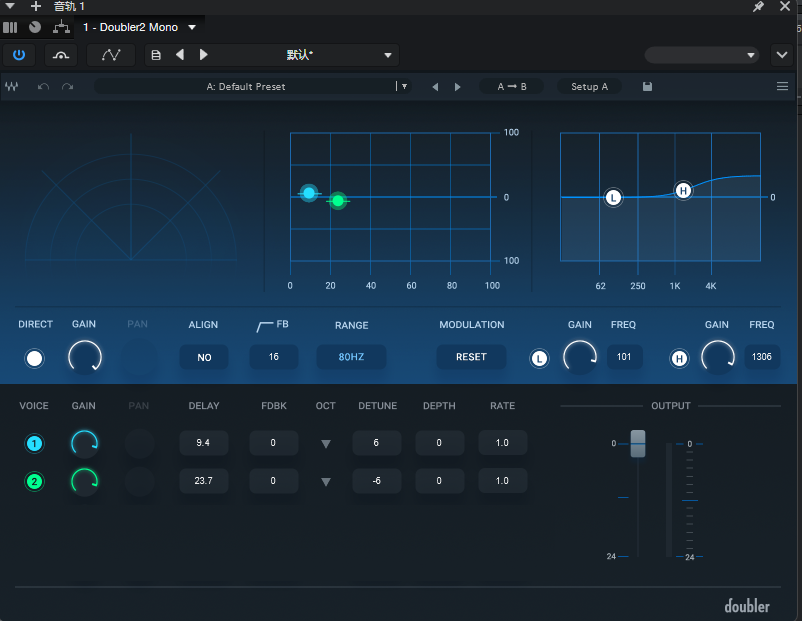802x621 pixels.
Task: Pin the plugin window
Action: pyautogui.click(x=758, y=7)
